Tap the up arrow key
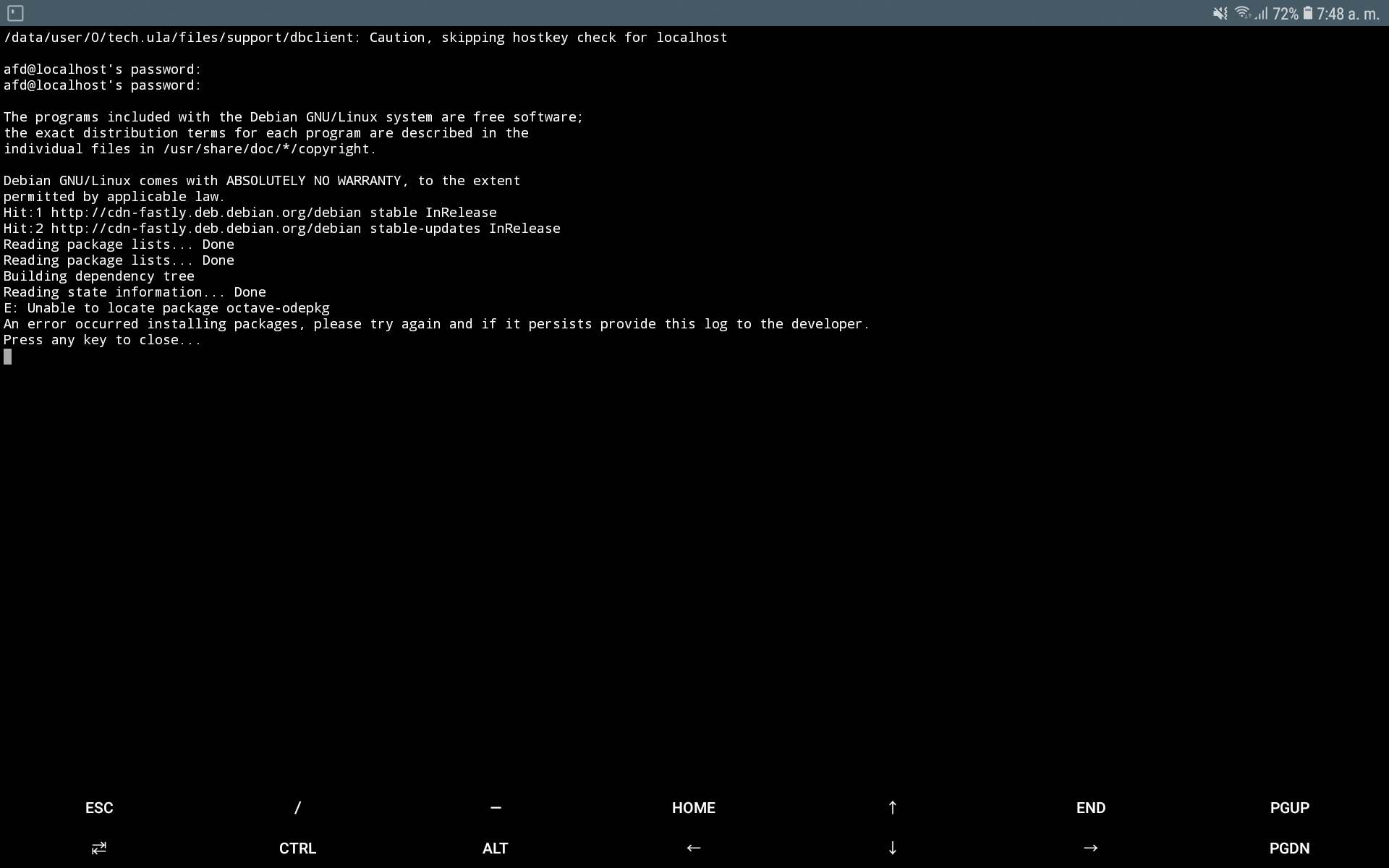Image resolution: width=1389 pixels, height=868 pixels. 893,808
